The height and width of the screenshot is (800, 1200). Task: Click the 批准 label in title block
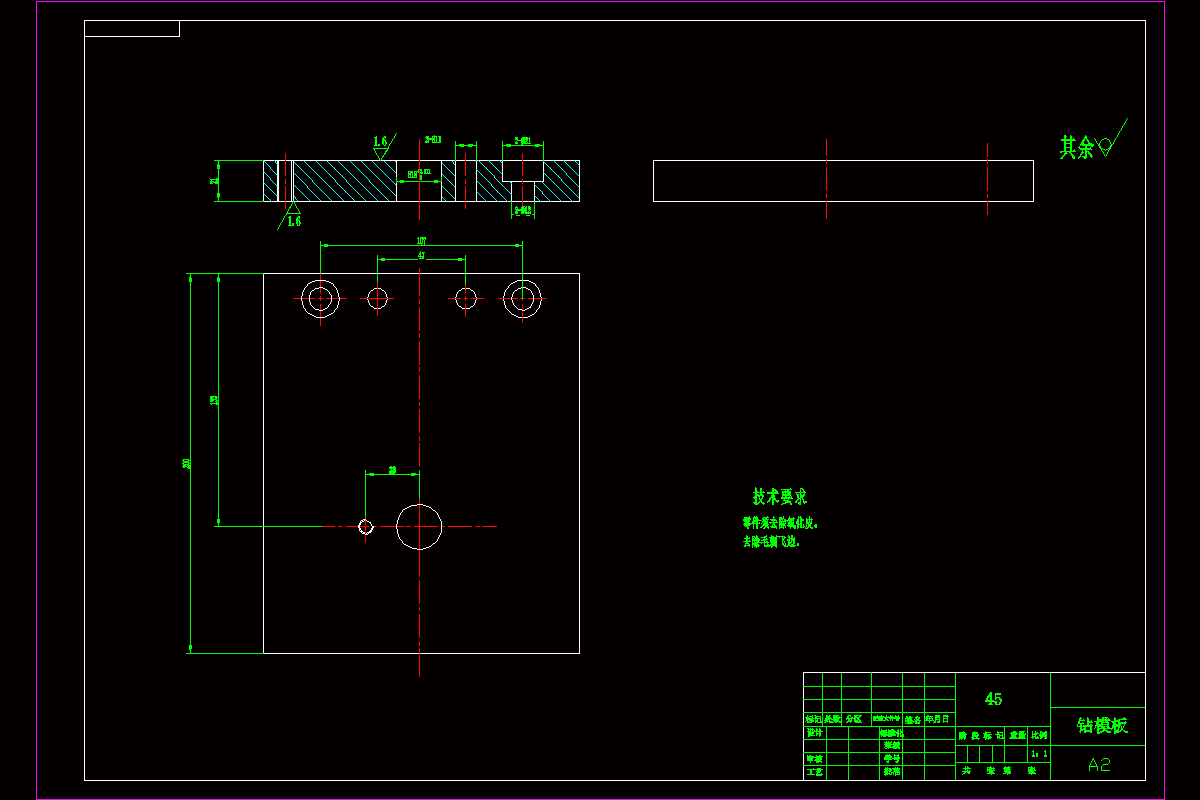pyautogui.click(x=892, y=772)
